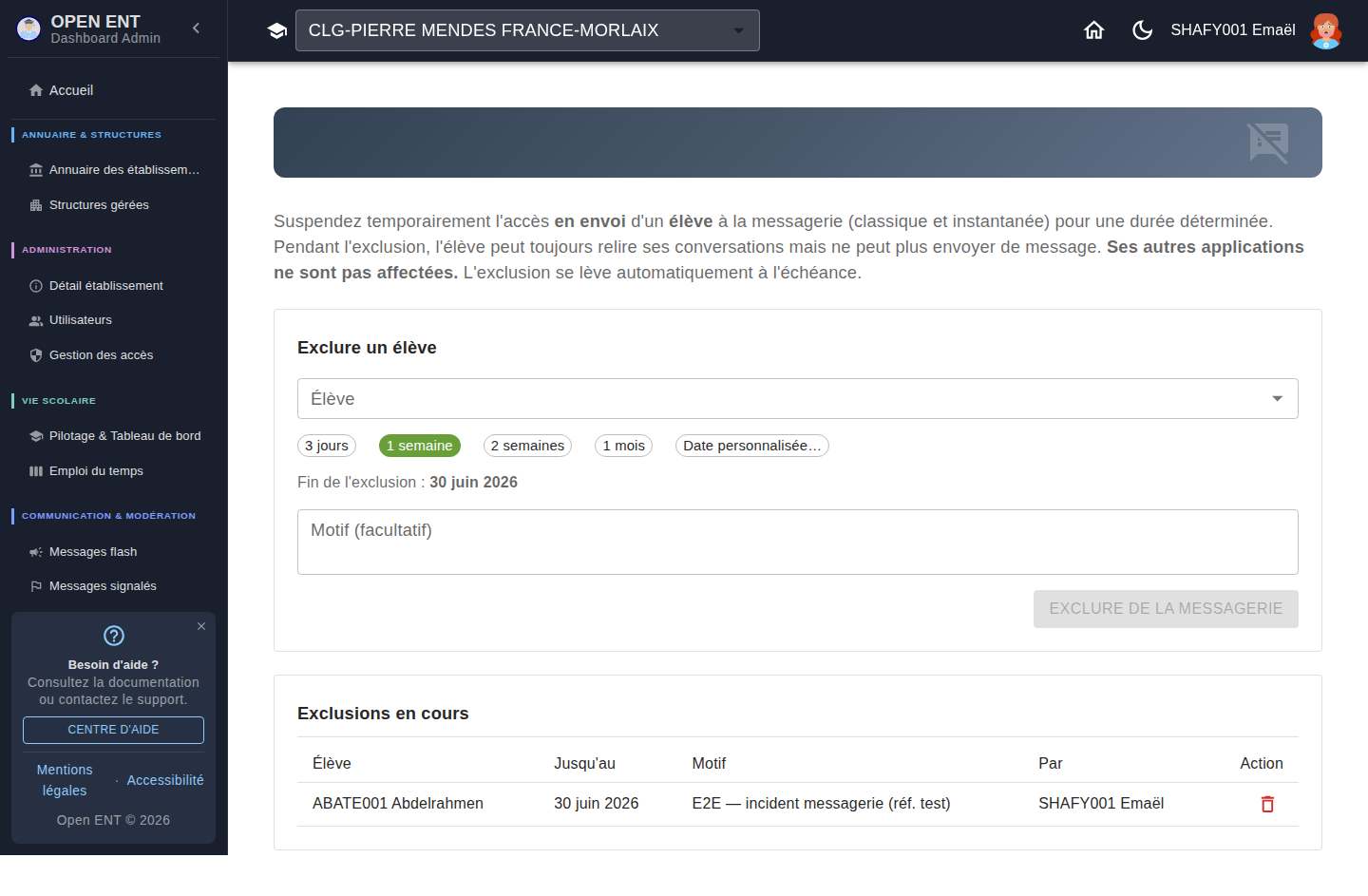Open Pilotage & Tableau de bord
Viewport: 1368px width, 896px height.
click(x=113, y=436)
